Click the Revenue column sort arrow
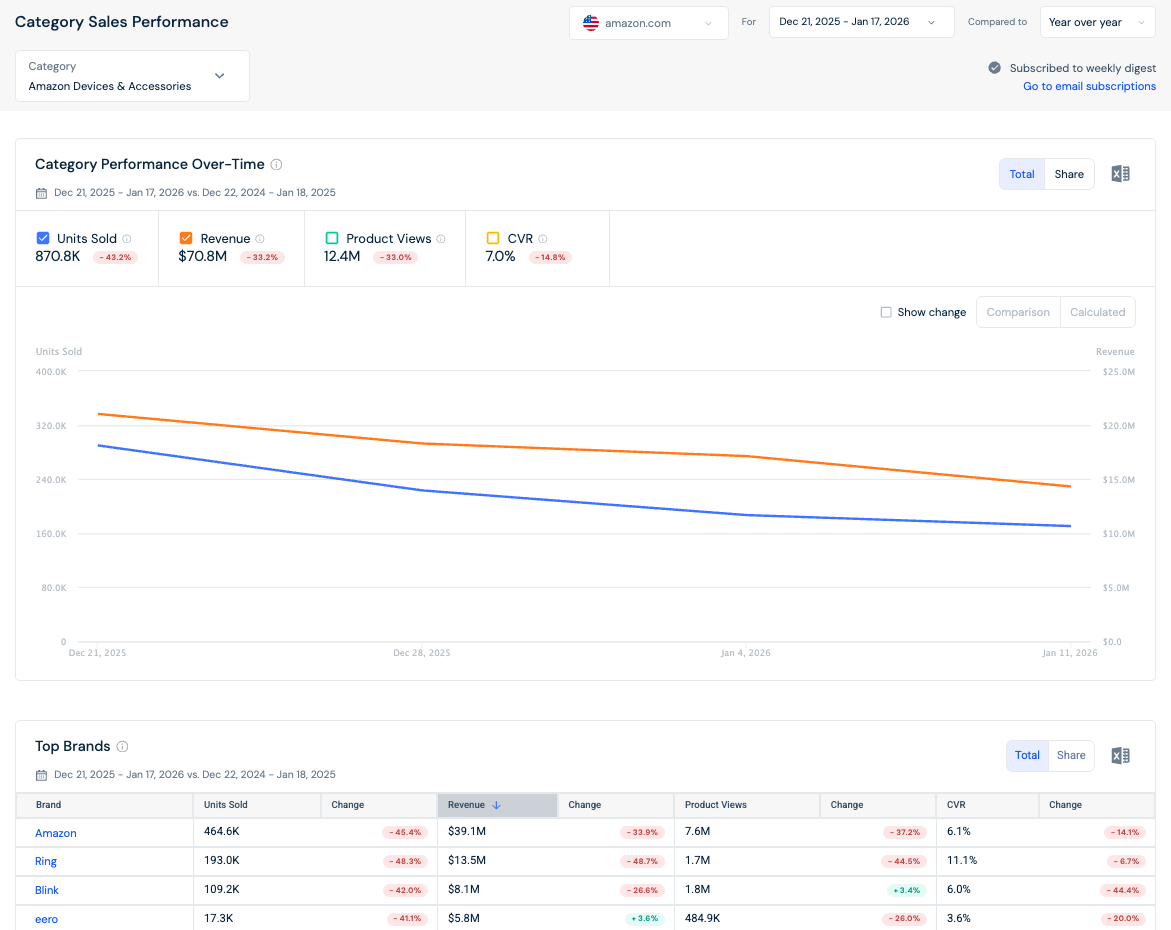Viewport: 1171px width, 930px height. [x=497, y=805]
